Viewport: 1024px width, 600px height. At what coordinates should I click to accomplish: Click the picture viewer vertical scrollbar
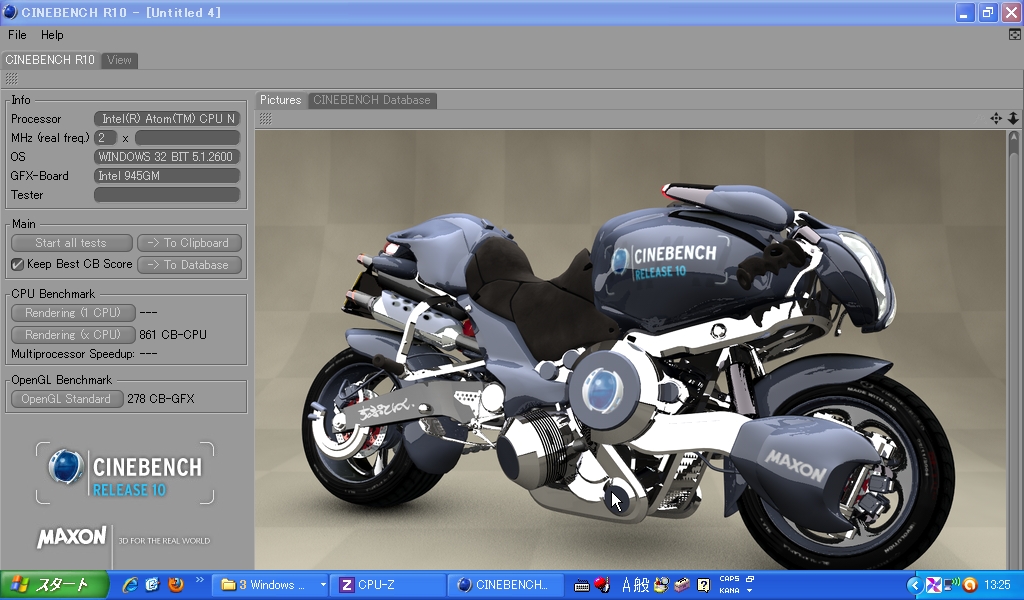click(x=1014, y=349)
